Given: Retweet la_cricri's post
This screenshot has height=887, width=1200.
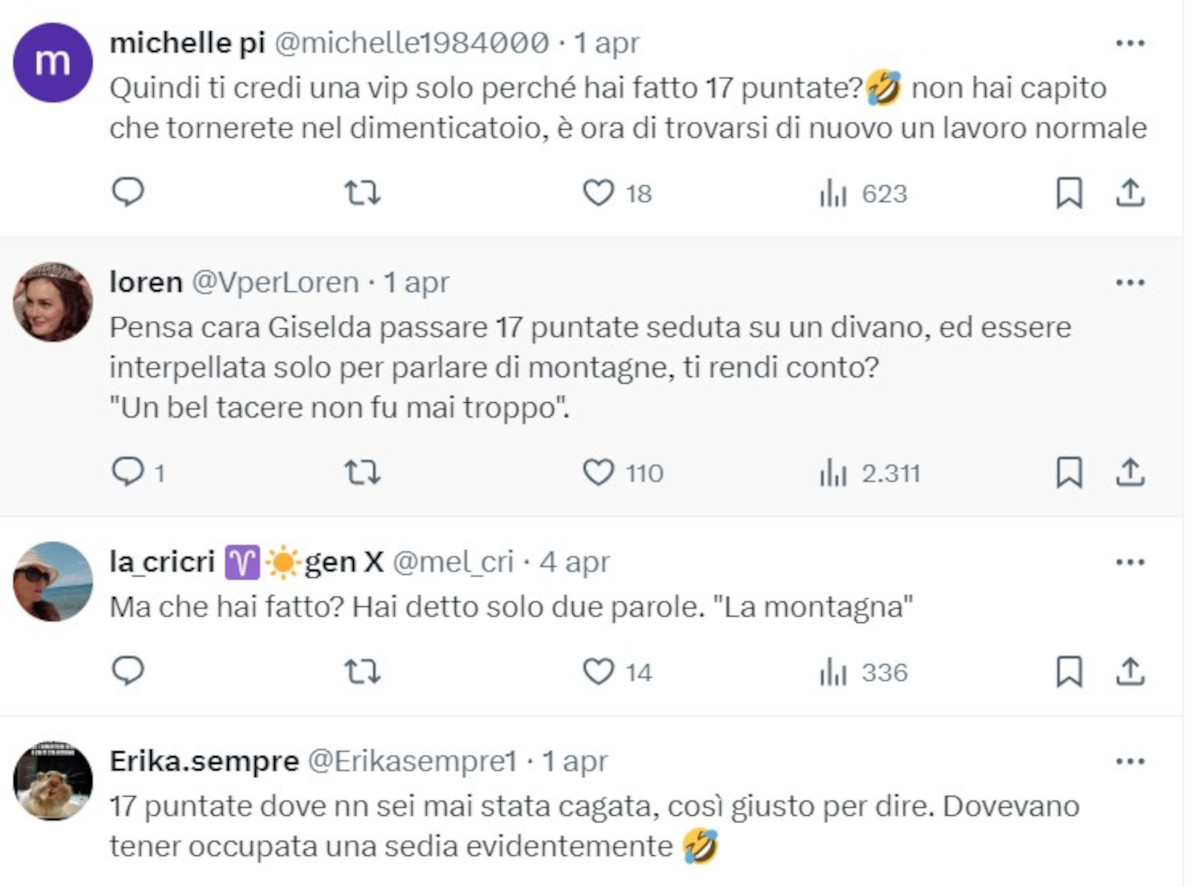Looking at the screenshot, I should click(x=362, y=672).
